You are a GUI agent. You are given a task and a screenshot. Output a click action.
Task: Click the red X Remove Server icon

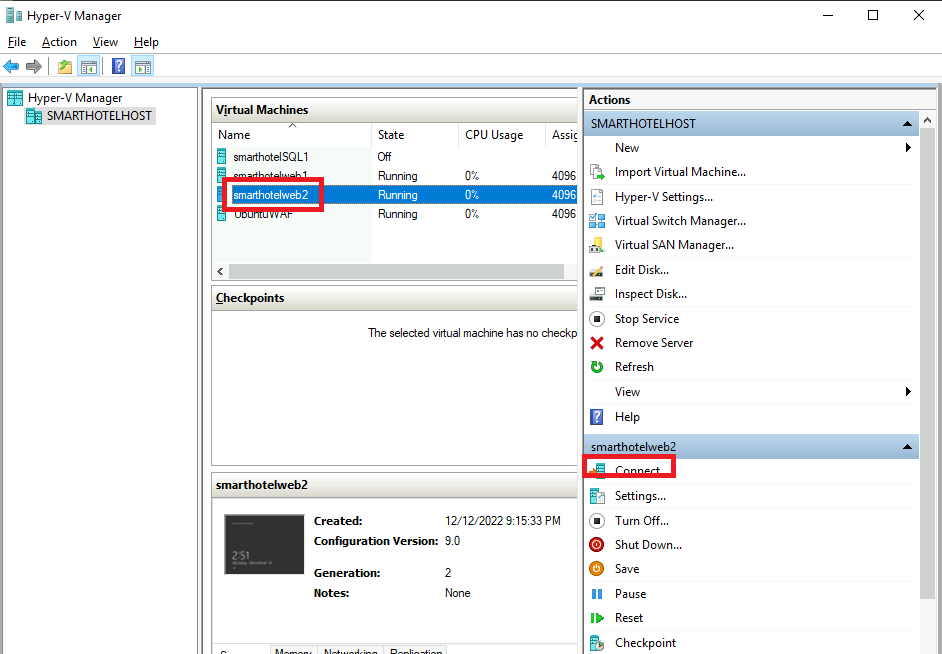tap(597, 343)
